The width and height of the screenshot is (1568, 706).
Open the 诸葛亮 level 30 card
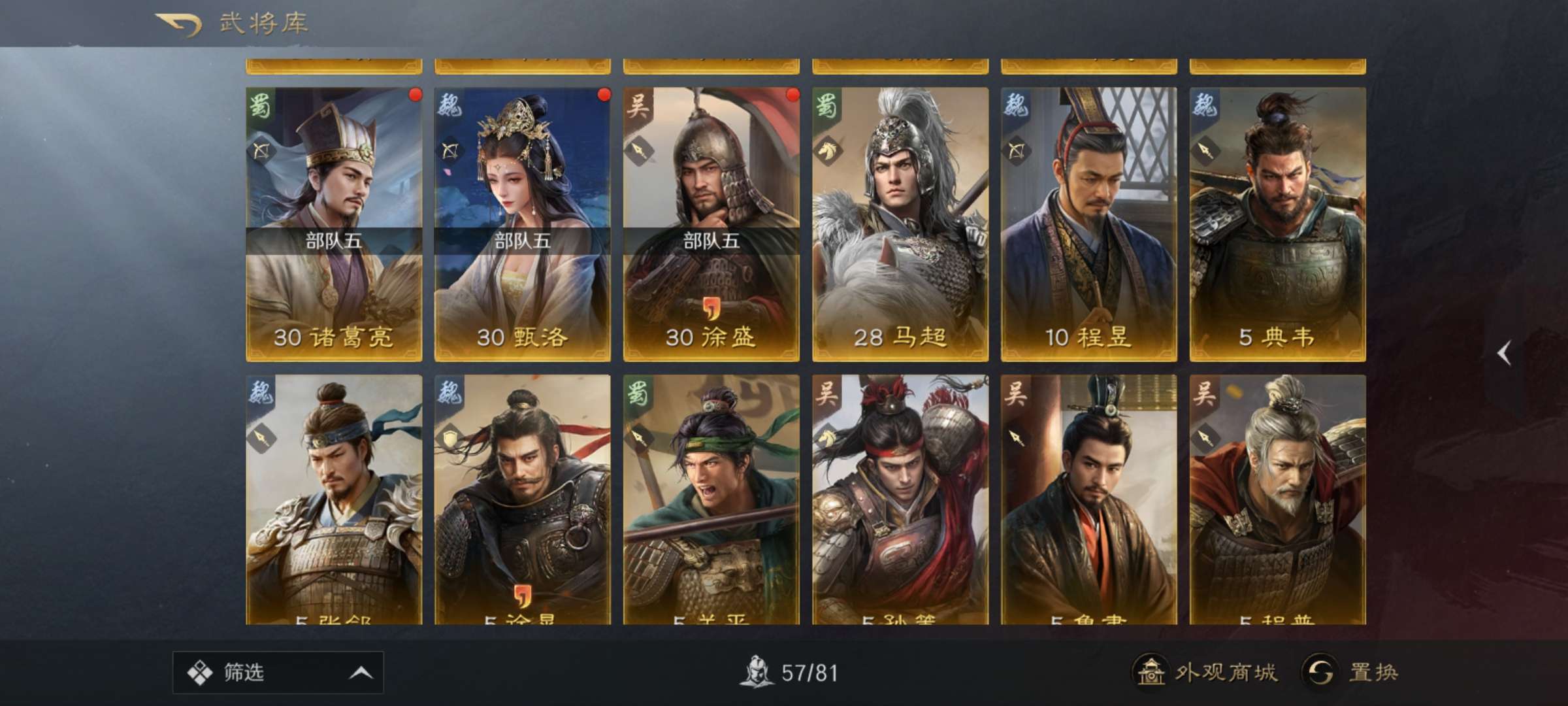(x=334, y=224)
